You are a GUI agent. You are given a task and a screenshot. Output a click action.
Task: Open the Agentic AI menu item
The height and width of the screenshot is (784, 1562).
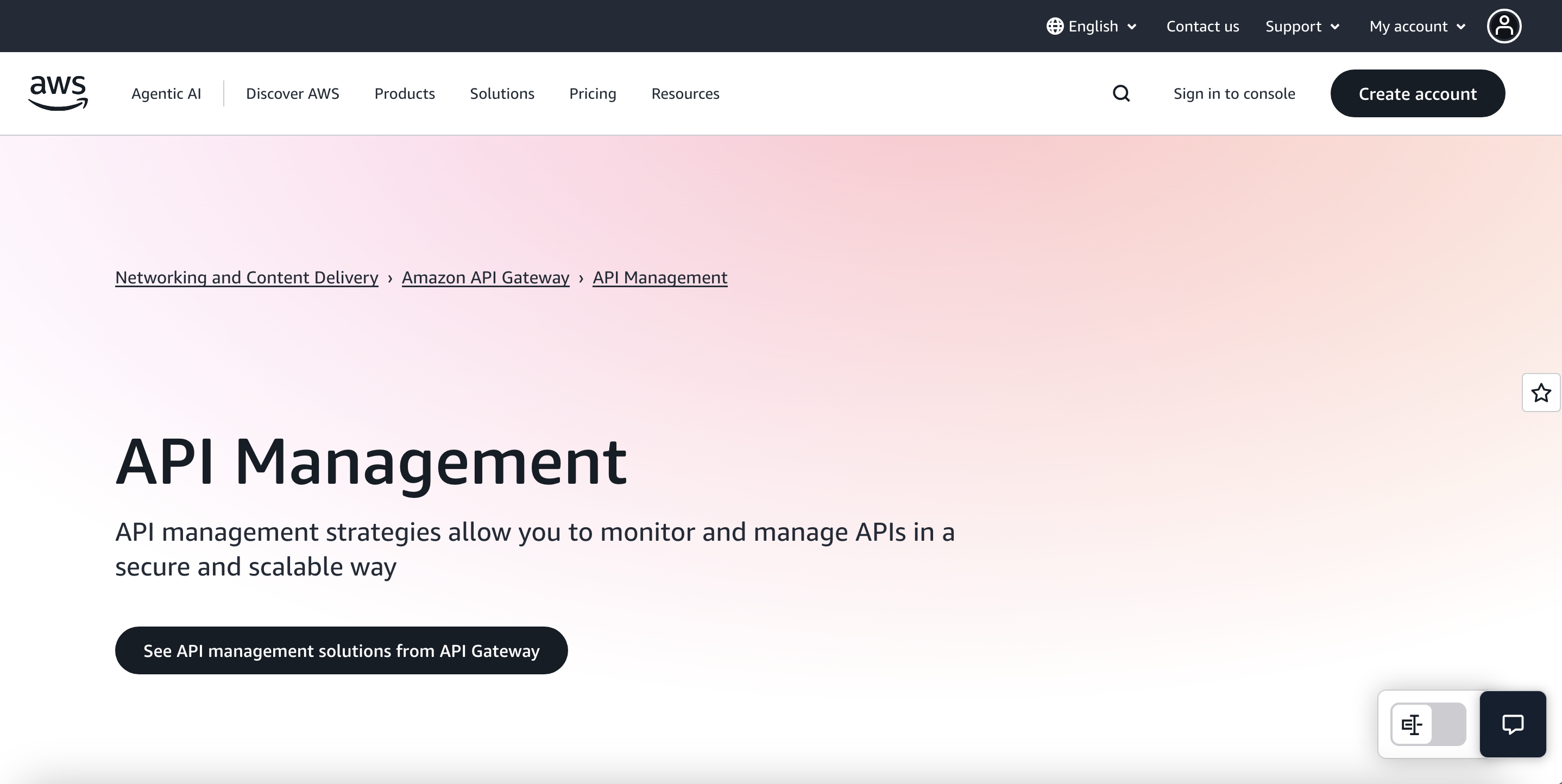(166, 93)
